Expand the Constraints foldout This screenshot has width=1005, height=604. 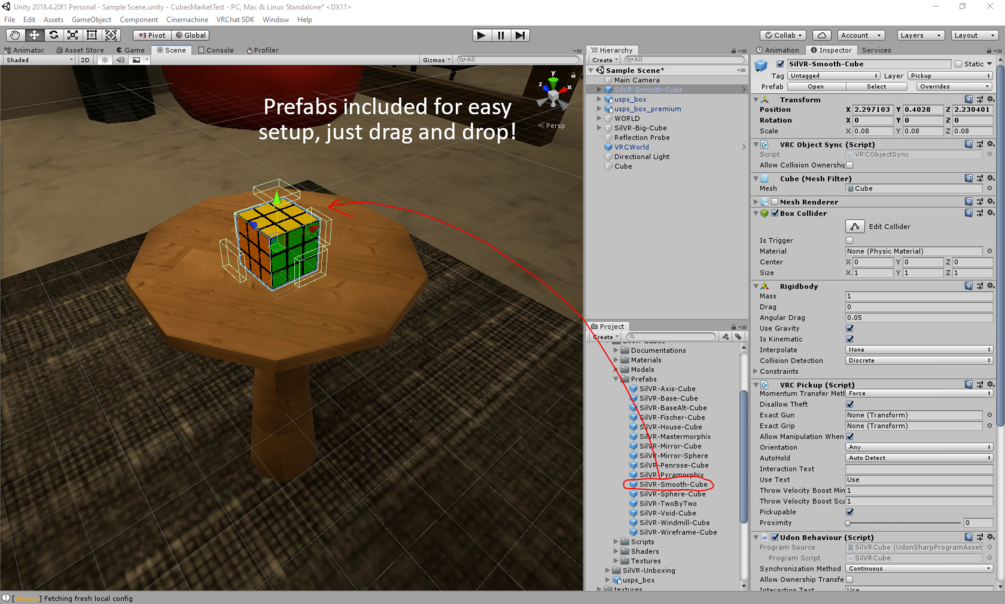[x=756, y=371]
